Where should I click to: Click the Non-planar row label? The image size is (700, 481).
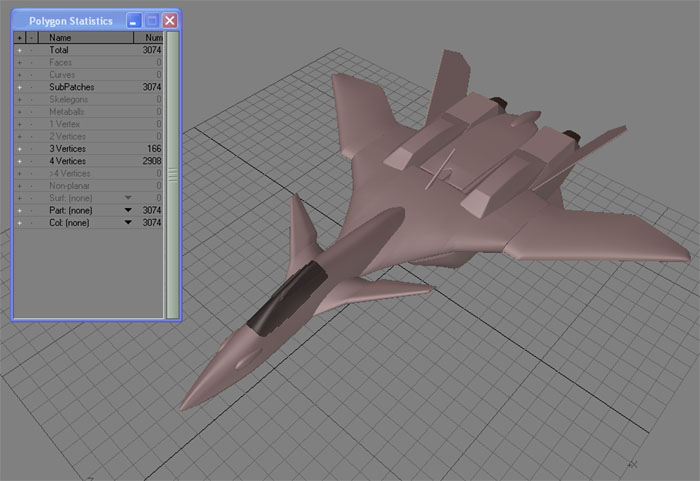click(x=69, y=186)
